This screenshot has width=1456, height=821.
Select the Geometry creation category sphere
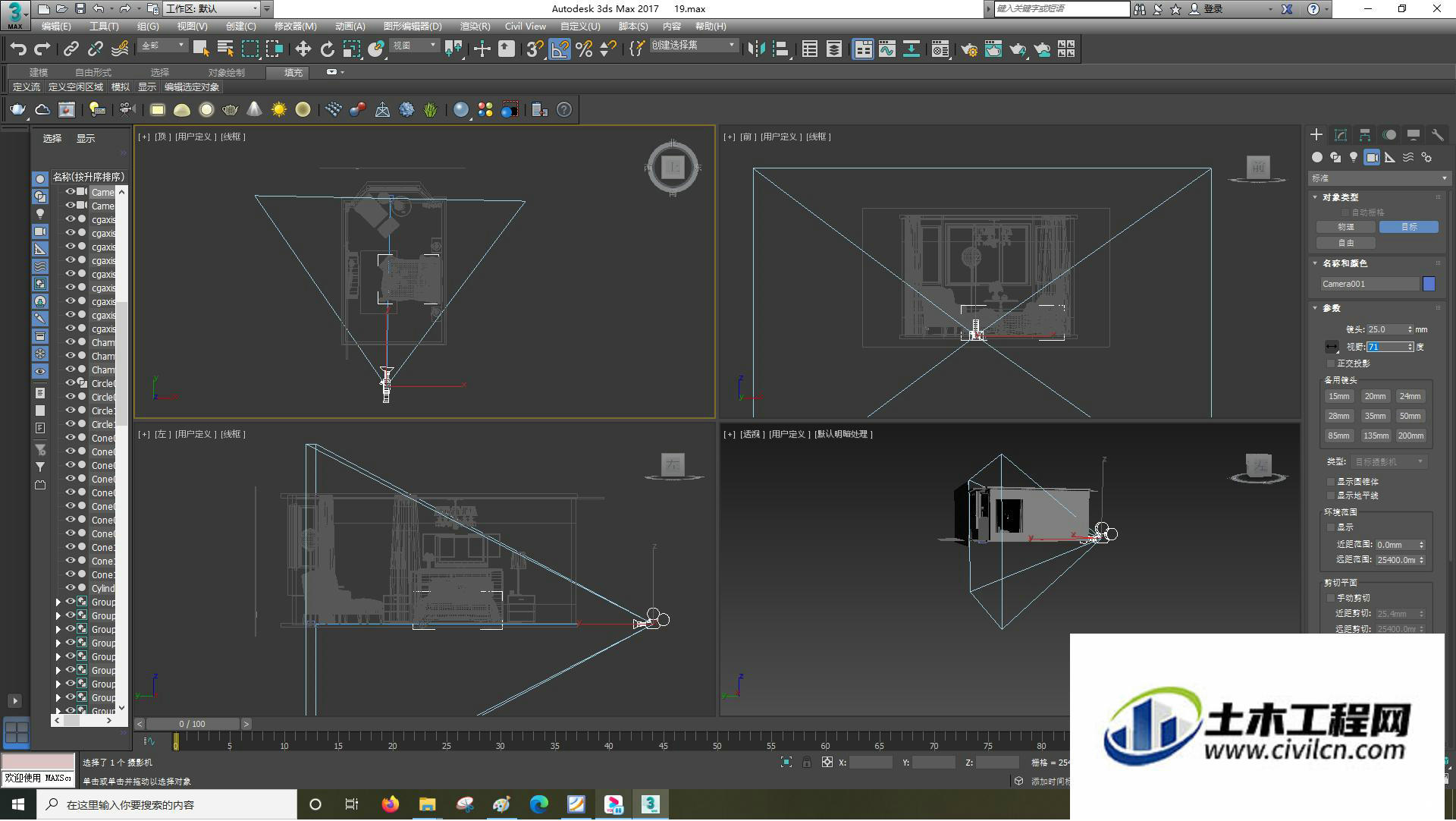click(x=1317, y=157)
